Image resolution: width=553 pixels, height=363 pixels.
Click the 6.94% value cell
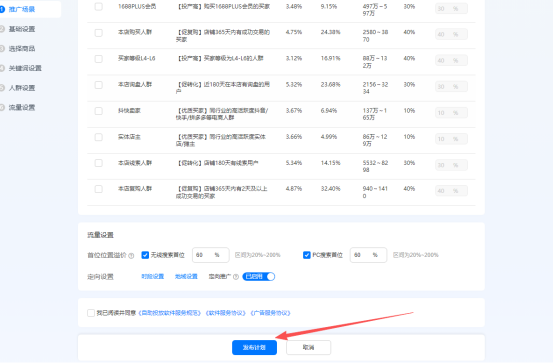click(329, 110)
